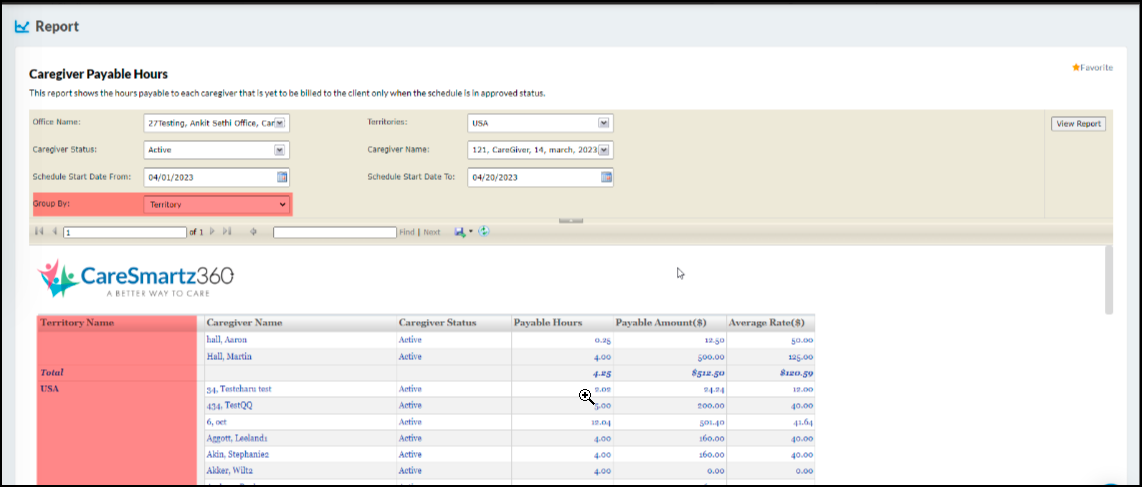Expand the Territories dropdown showing USA
Image resolution: width=1142 pixels, height=487 pixels.
[604, 123]
